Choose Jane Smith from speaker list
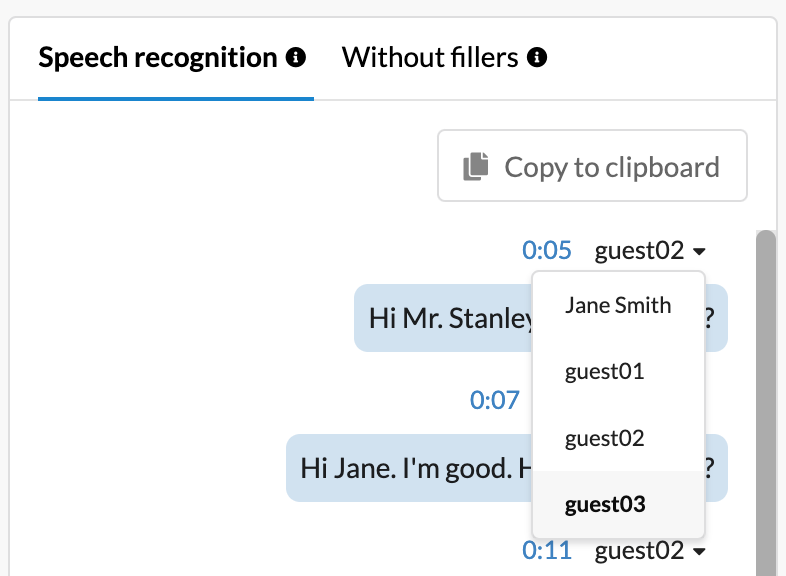This screenshot has height=576, width=786. [x=619, y=305]
